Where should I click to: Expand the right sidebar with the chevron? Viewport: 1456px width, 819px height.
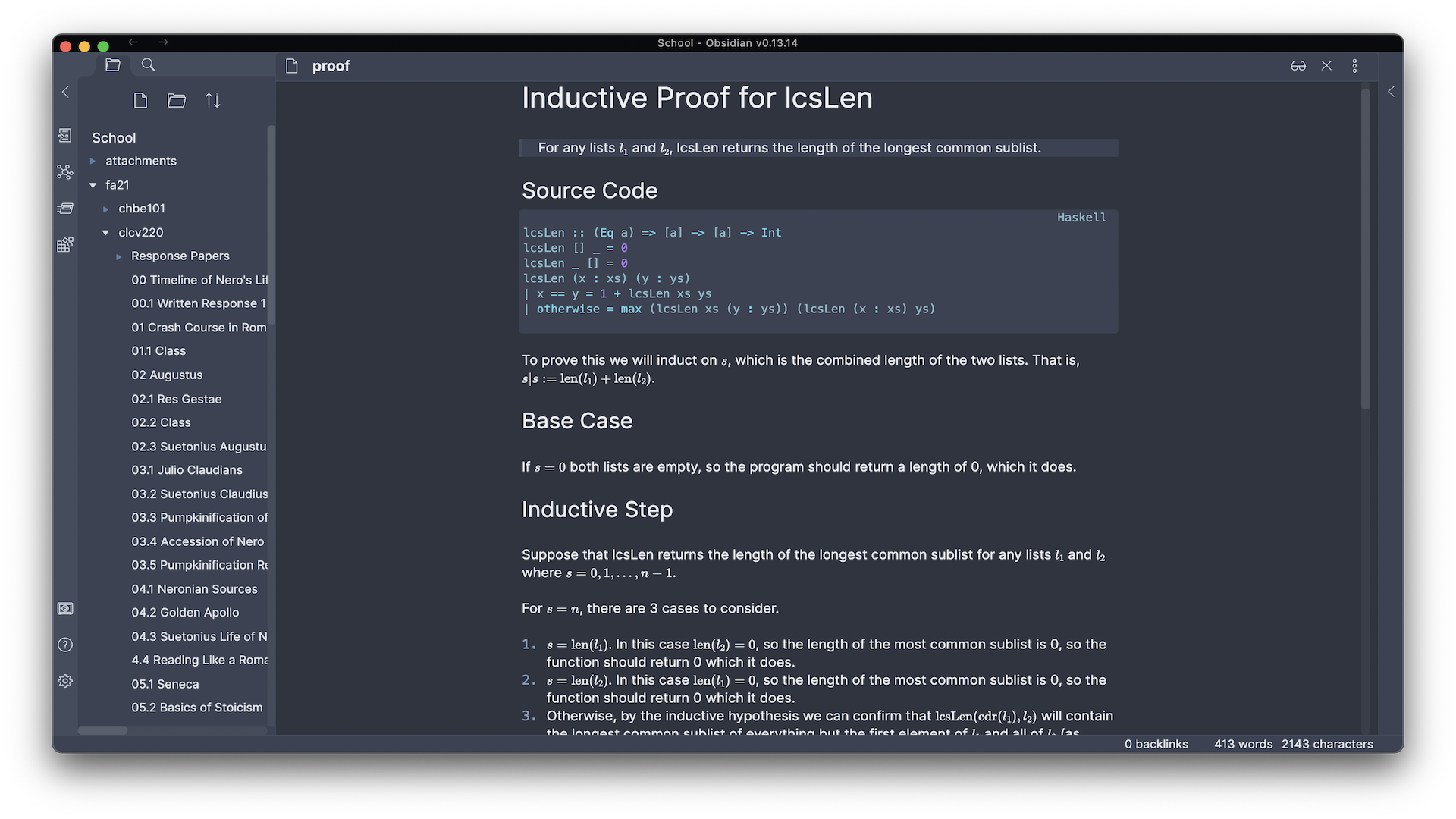[x=1391, y=92]
